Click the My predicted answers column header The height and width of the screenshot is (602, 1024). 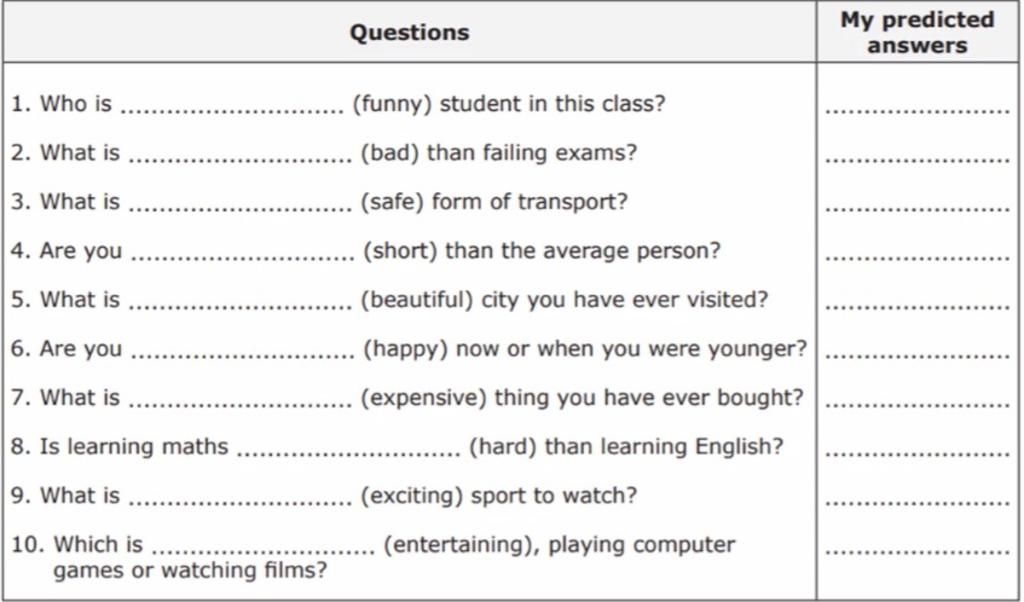917,32
